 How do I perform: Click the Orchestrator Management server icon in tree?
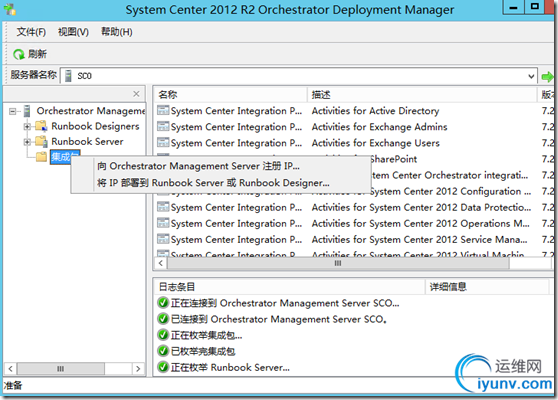coord(27,111)
